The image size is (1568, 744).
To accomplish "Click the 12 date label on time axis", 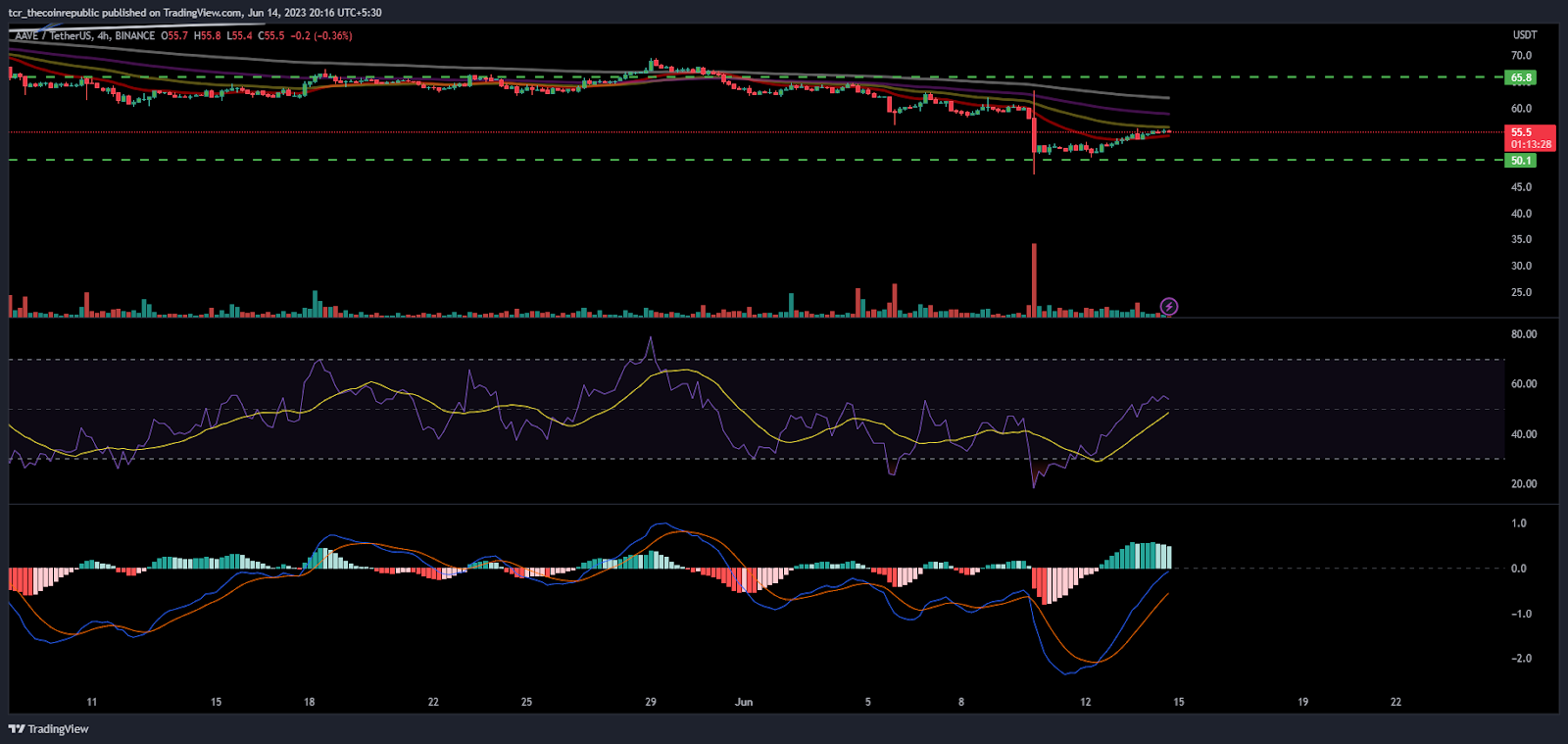I will click(1085, 702).
